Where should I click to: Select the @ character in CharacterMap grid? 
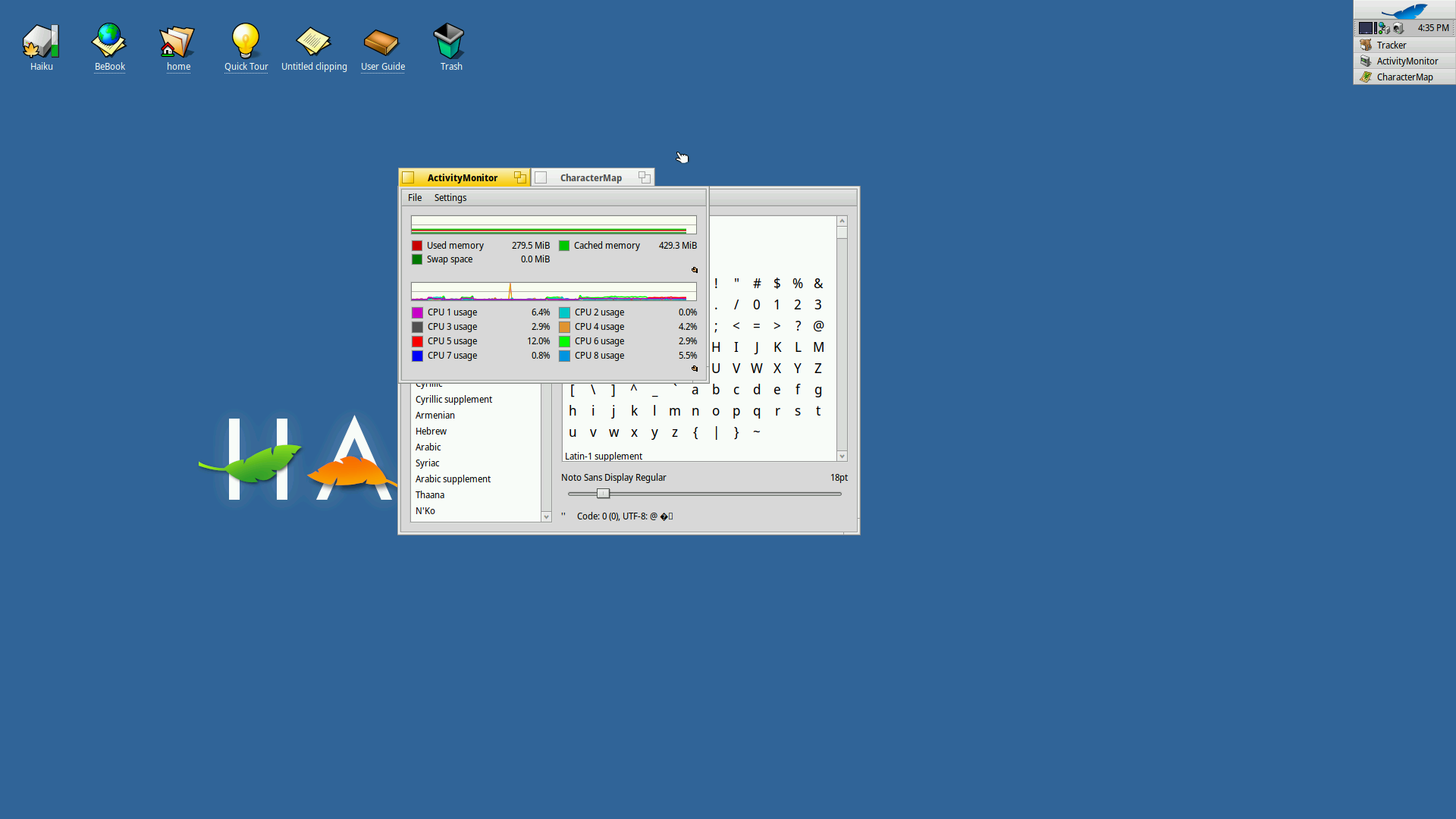tap(818, 326)
